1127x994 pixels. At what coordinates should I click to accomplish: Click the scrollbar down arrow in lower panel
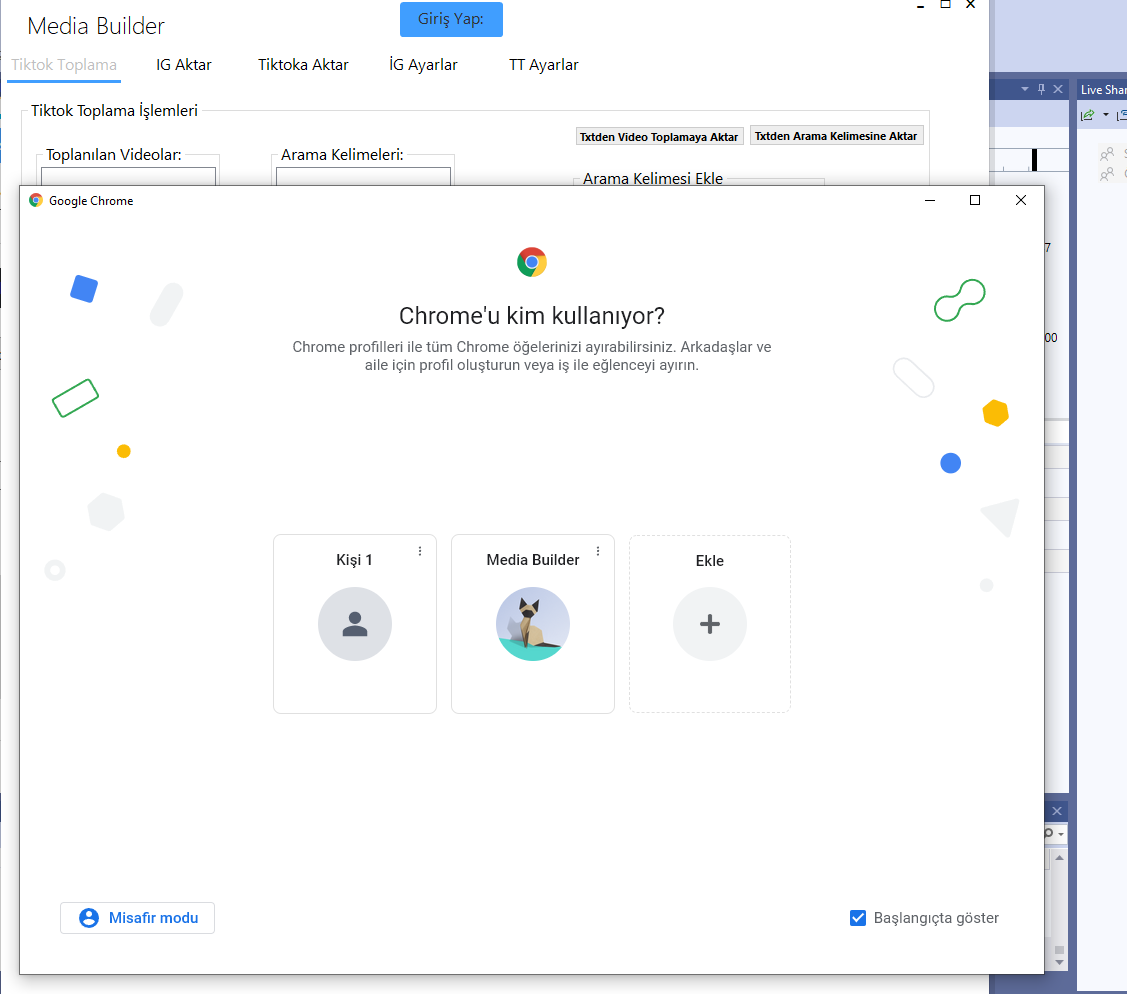(x=1059, y=962)
